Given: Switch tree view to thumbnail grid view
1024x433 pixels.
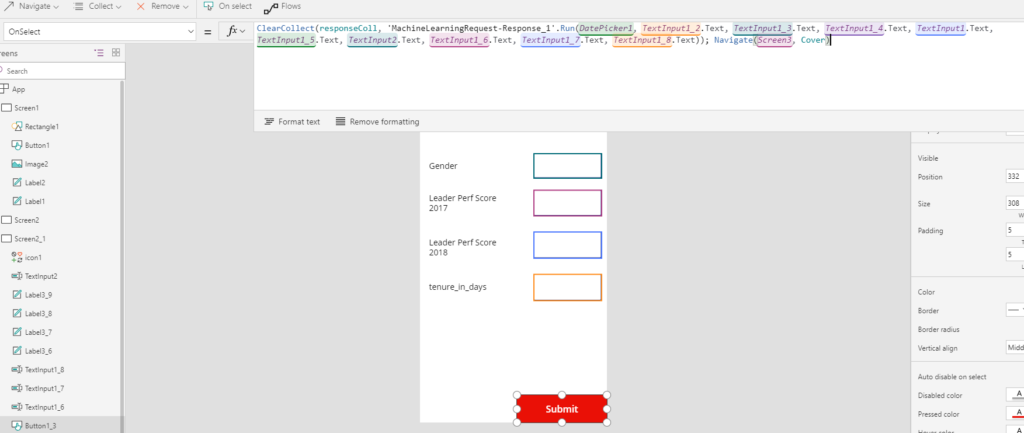Looking at the screenshot, I should [116, 52].
